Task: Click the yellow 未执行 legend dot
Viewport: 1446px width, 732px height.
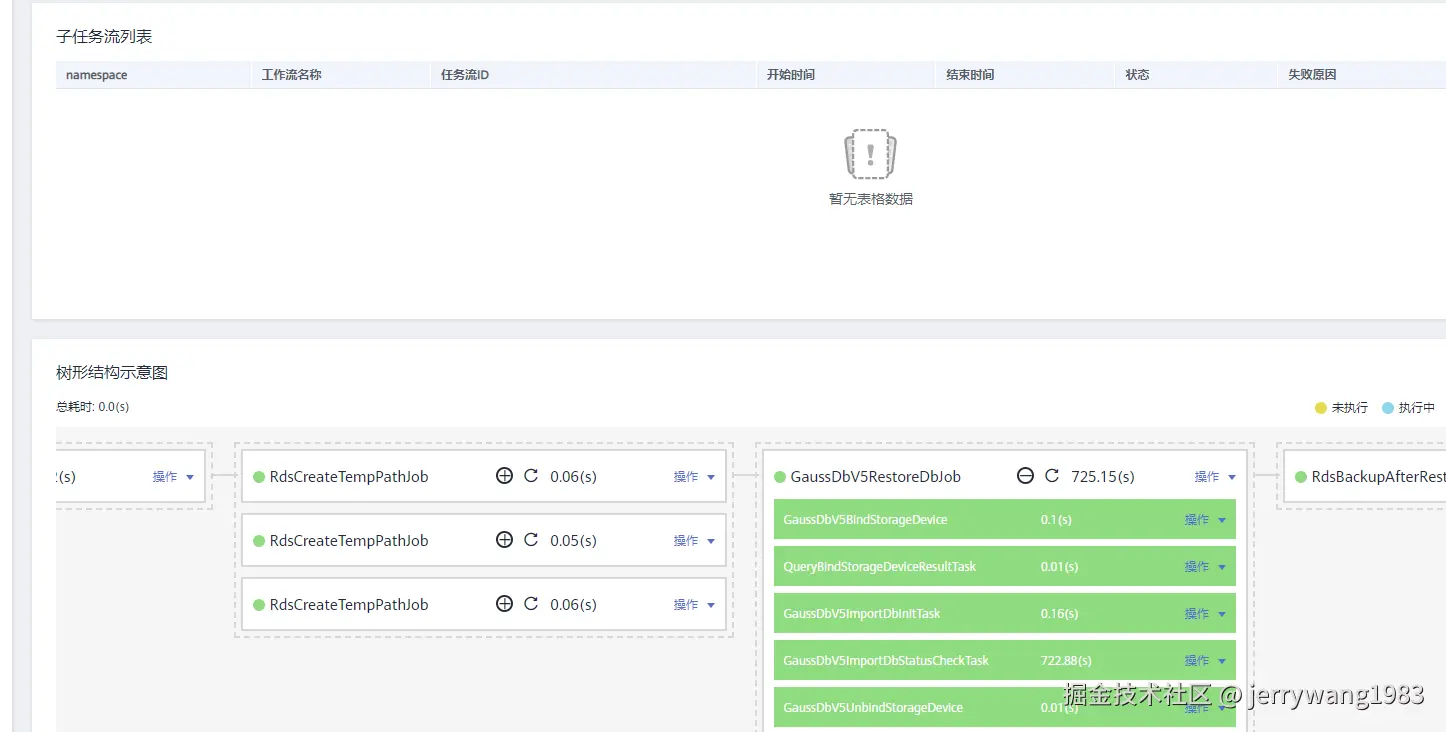Action: coord(1321,408)
